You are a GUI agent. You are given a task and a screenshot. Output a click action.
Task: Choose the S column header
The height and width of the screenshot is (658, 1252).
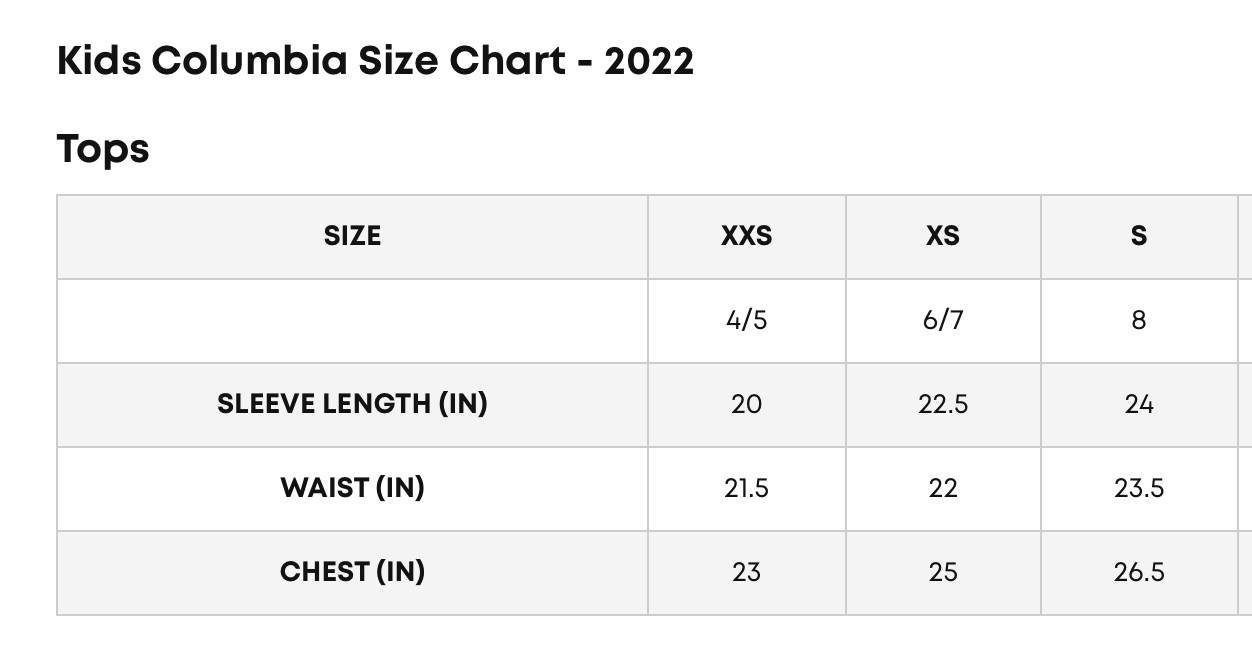point(1138,236)
